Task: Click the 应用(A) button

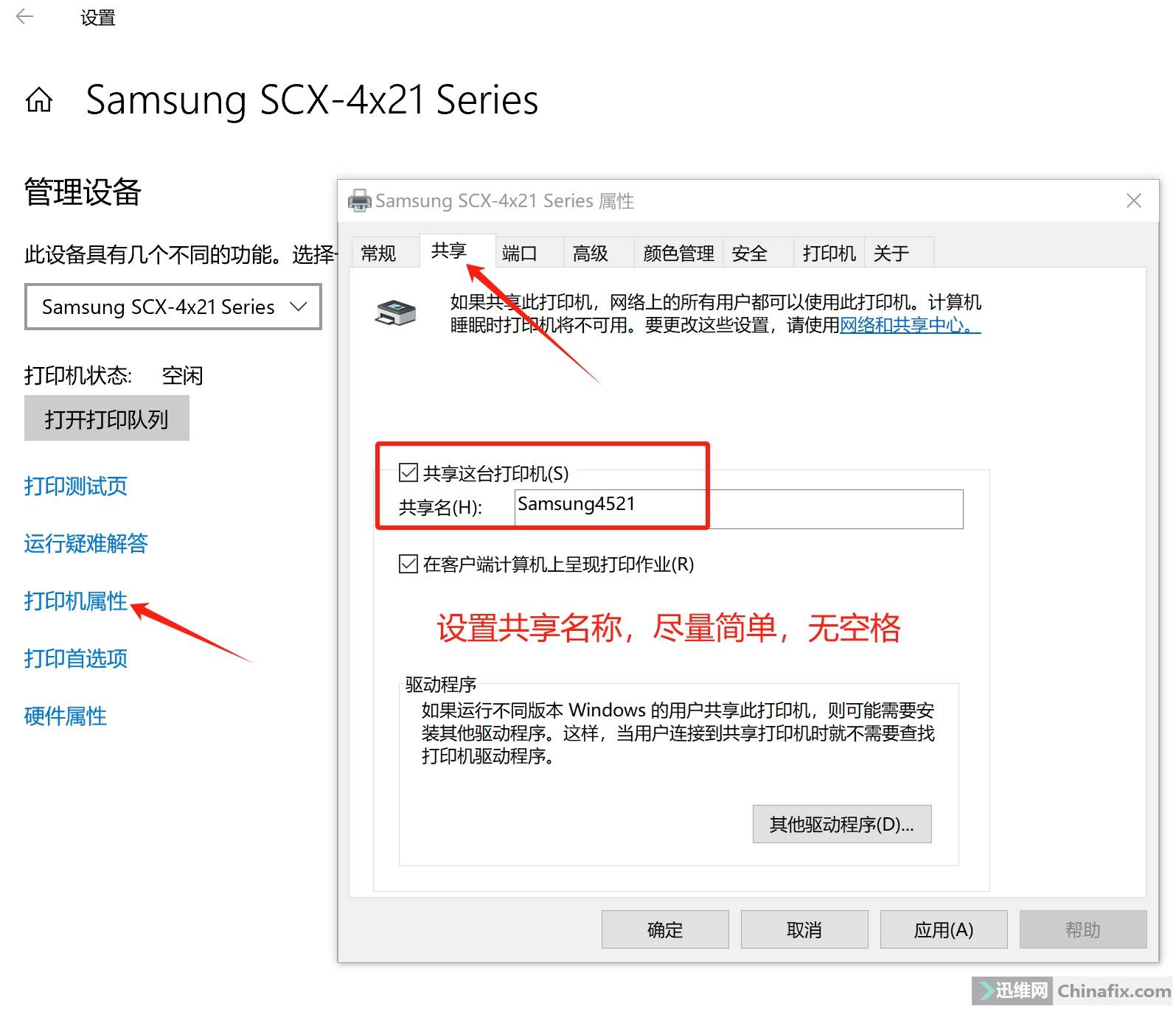Action: [944, 929]
